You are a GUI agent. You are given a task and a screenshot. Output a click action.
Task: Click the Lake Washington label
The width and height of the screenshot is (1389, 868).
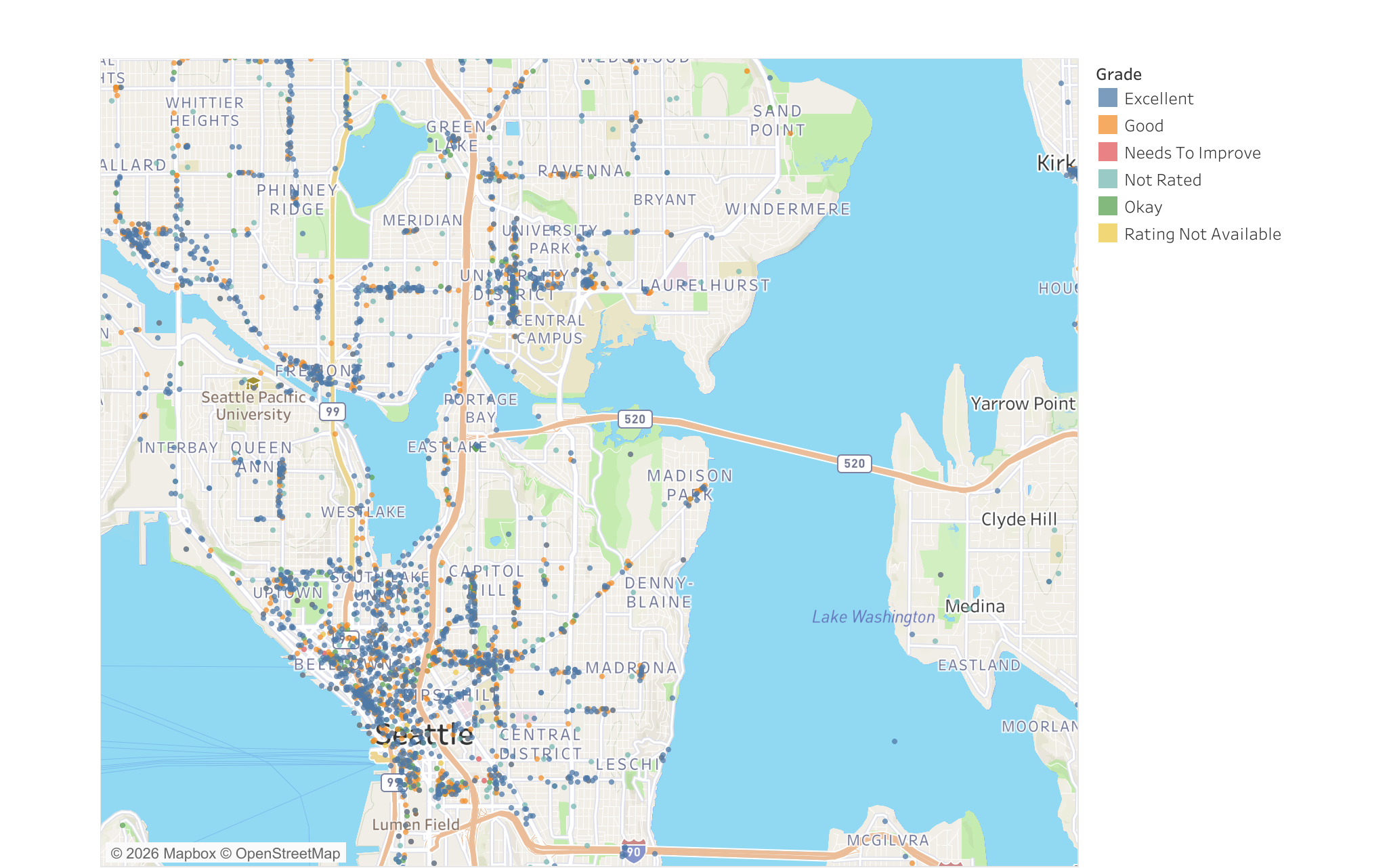coord(874,617)
